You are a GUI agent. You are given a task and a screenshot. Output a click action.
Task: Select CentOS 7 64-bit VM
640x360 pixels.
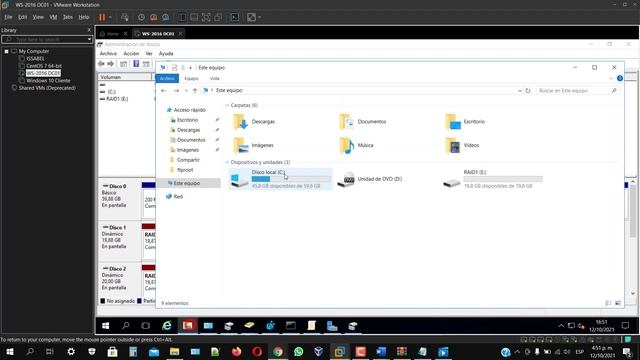pyautogui.click(x=44, y=66)
